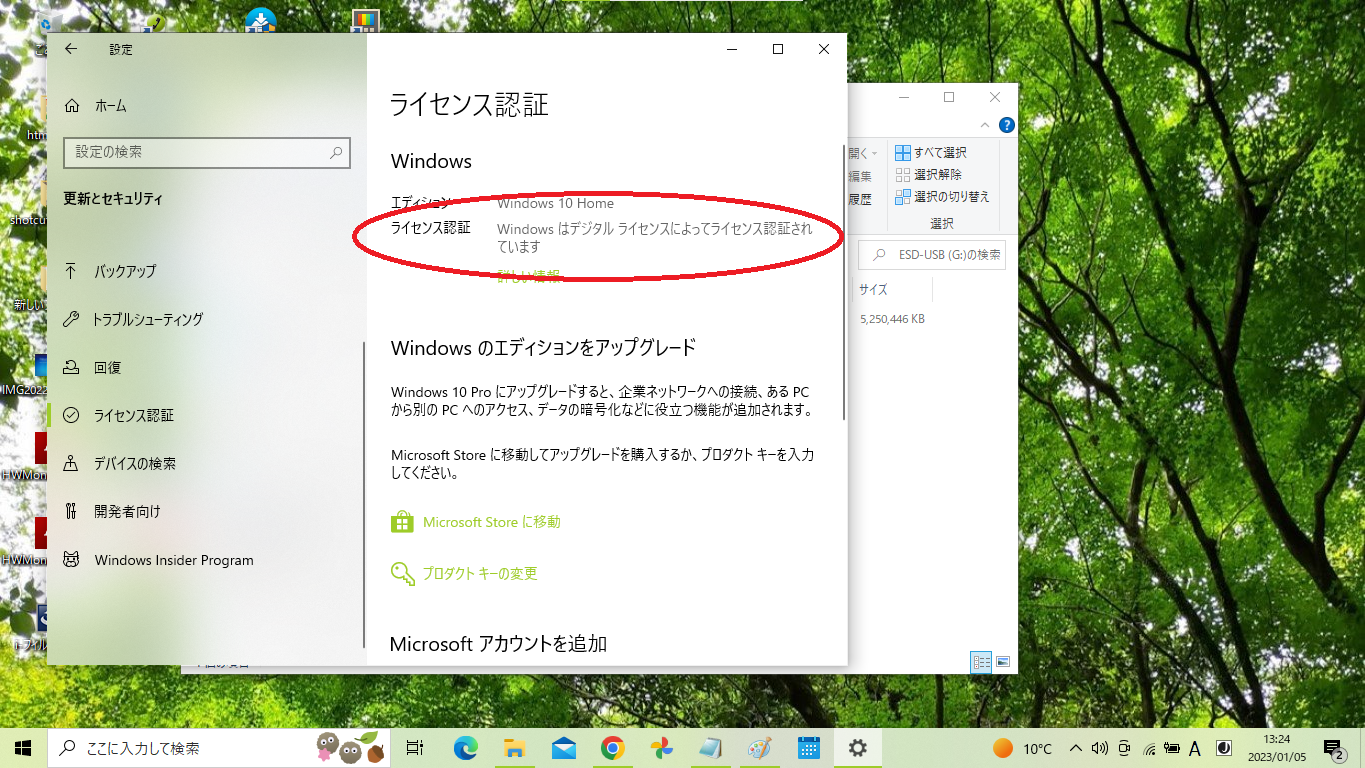The width and height of the screenshot is (1365, 768).
Task: Launch Google Chrome from the taskbar
Action: point(613,748)
